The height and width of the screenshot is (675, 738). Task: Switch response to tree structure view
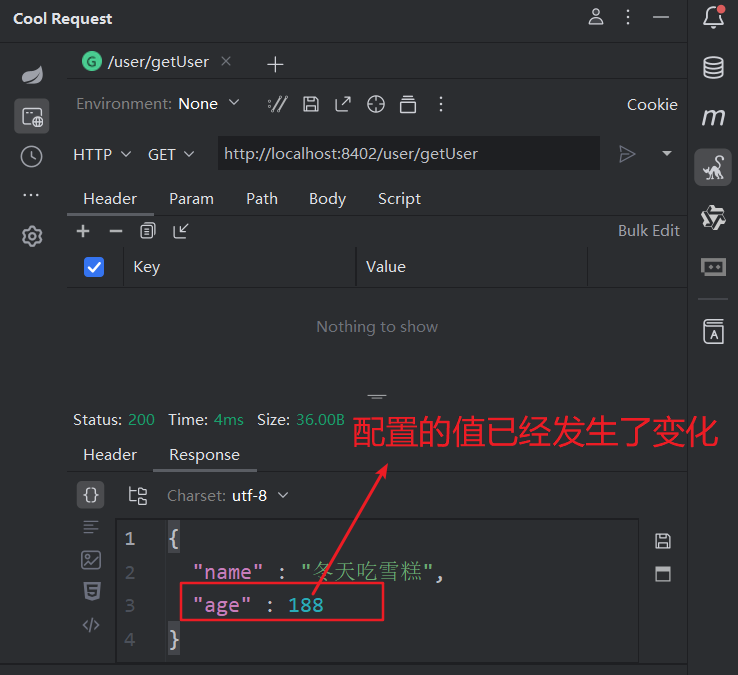[x=137, y=496]
